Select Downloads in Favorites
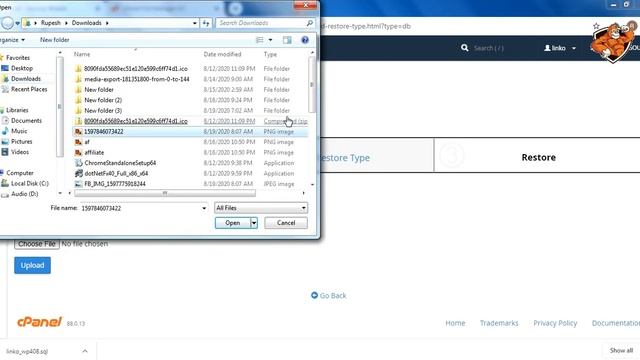 (26, 79)
